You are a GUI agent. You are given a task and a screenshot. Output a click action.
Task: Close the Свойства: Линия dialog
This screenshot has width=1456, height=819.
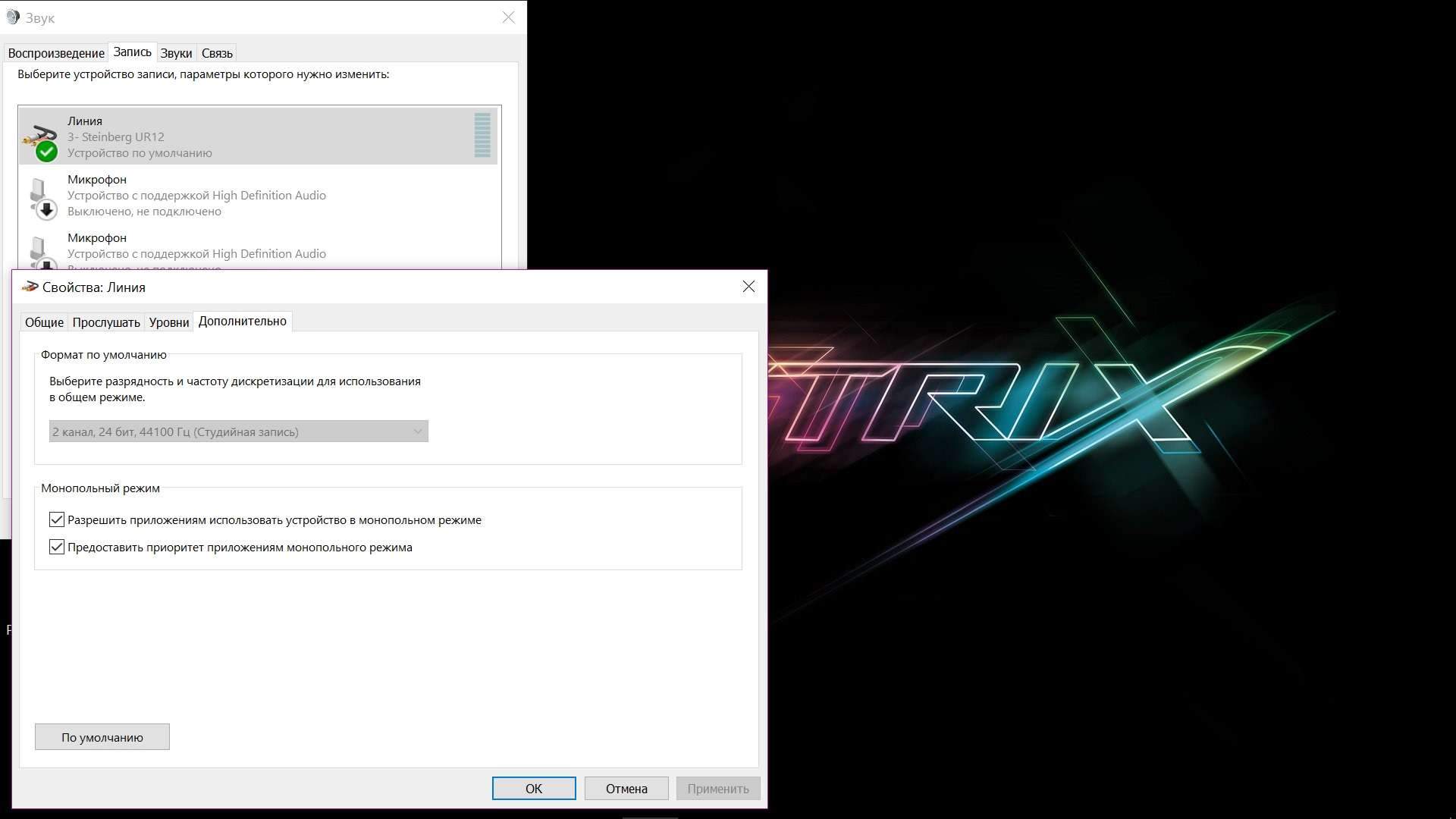coord(748,287)
